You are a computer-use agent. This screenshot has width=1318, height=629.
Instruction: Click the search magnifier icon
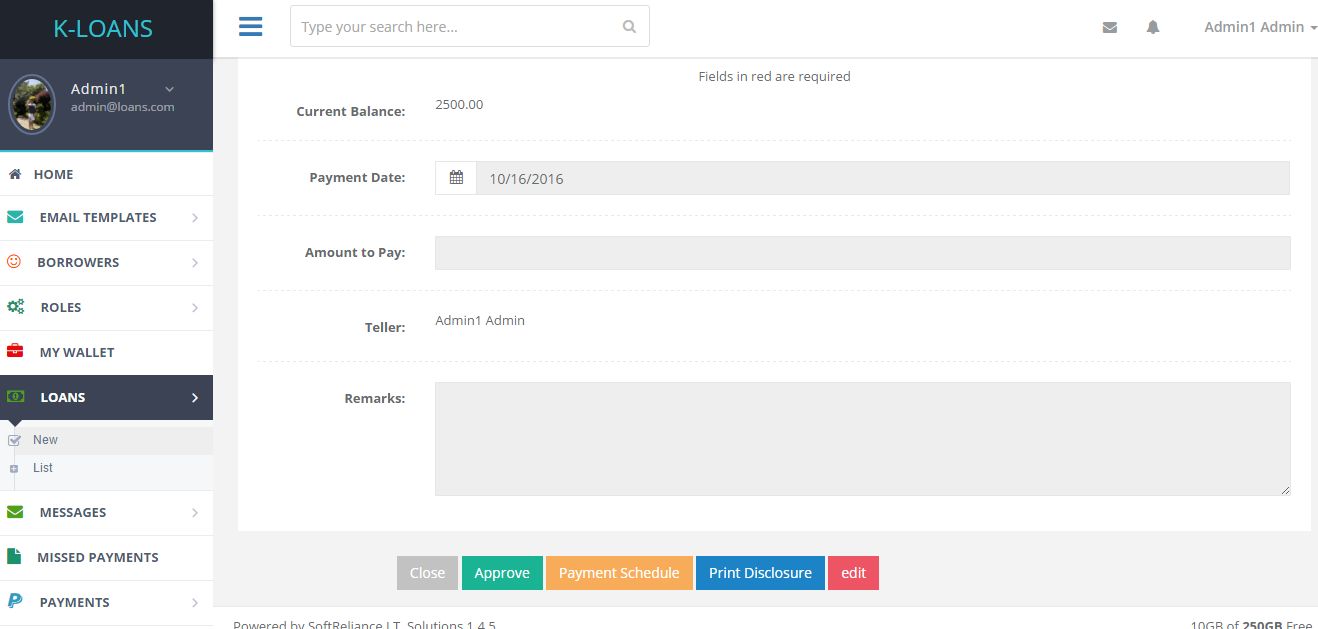[x=629, y=27]
